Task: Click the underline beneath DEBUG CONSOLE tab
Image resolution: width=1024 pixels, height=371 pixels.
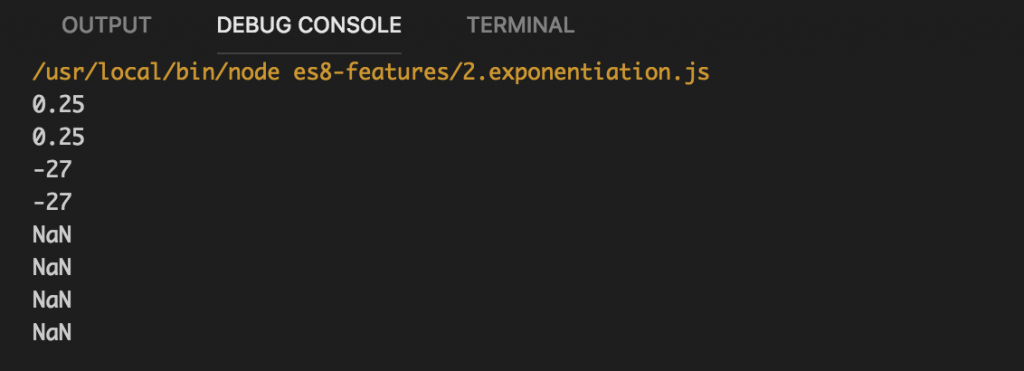Action: pyautogui.click(x=309, y=53)
